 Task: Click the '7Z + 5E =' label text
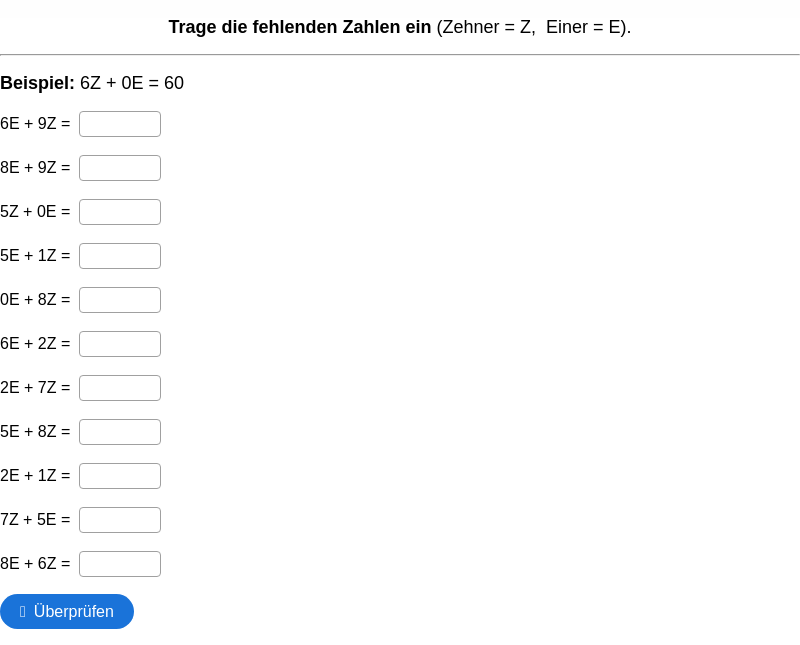[x=35, y=519]
